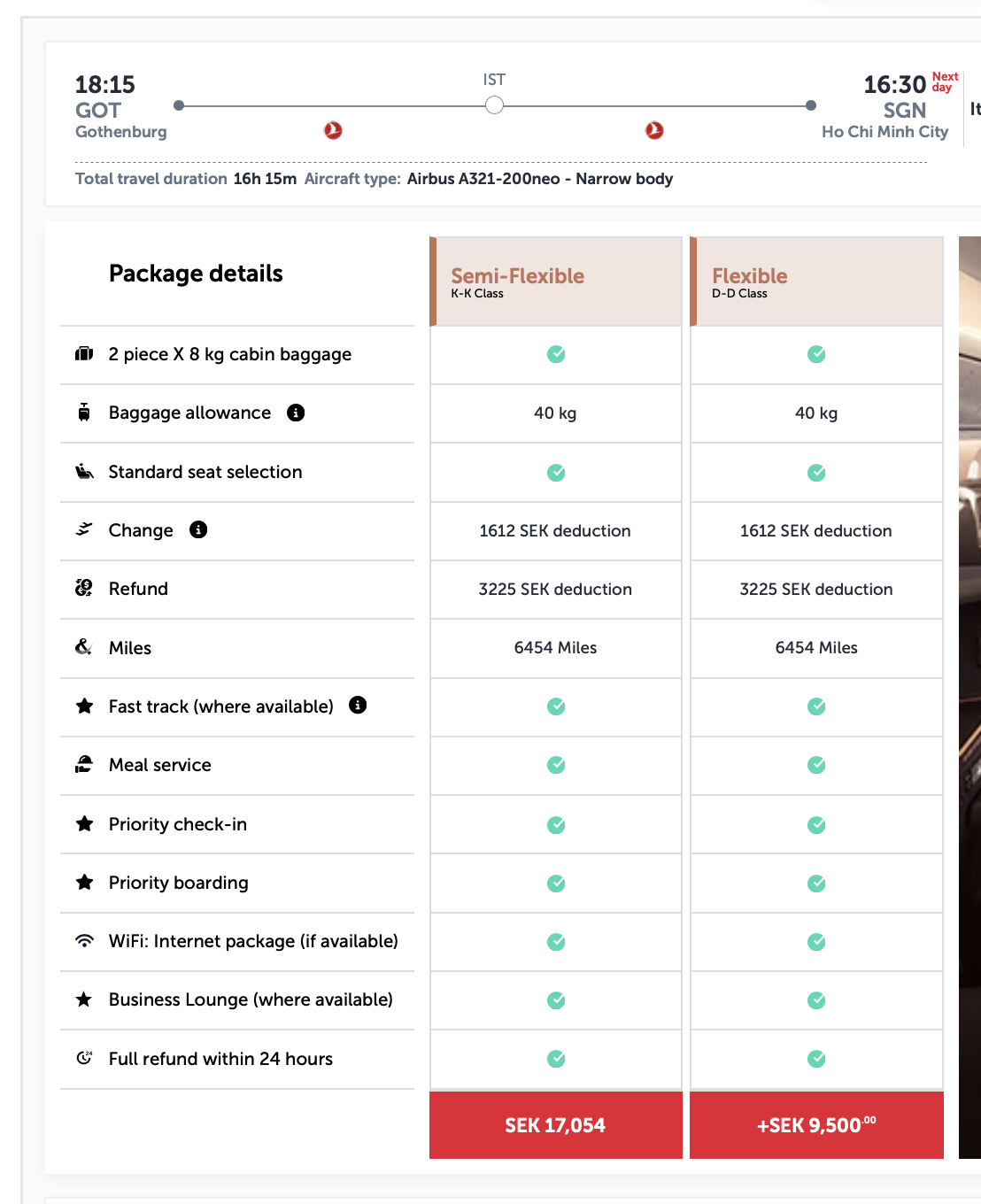Click the Full refund within 24 hours icon

click(x=84, y=1058)
